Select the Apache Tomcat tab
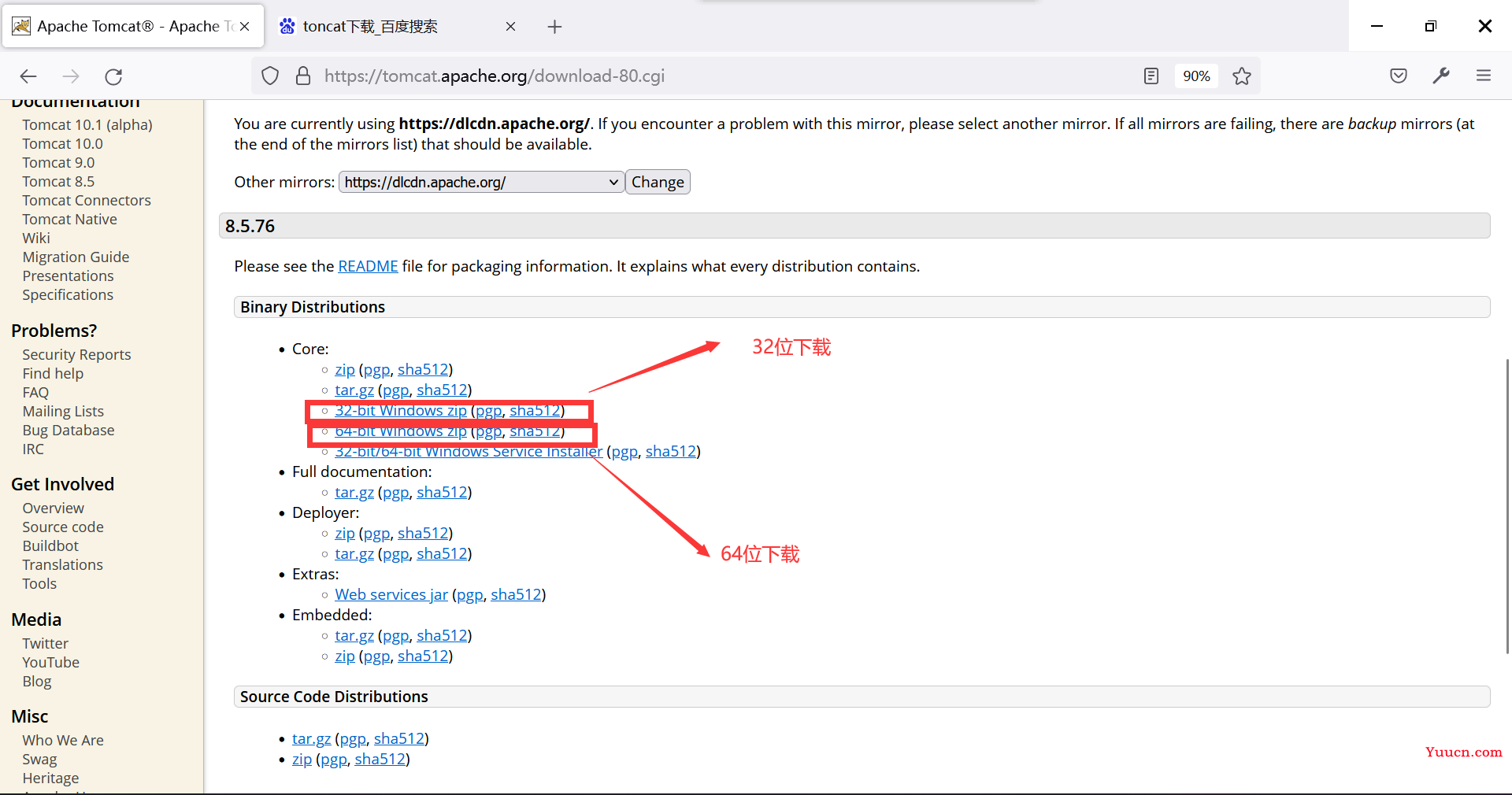Screen dimensions: 1512x795 (132, 27)
